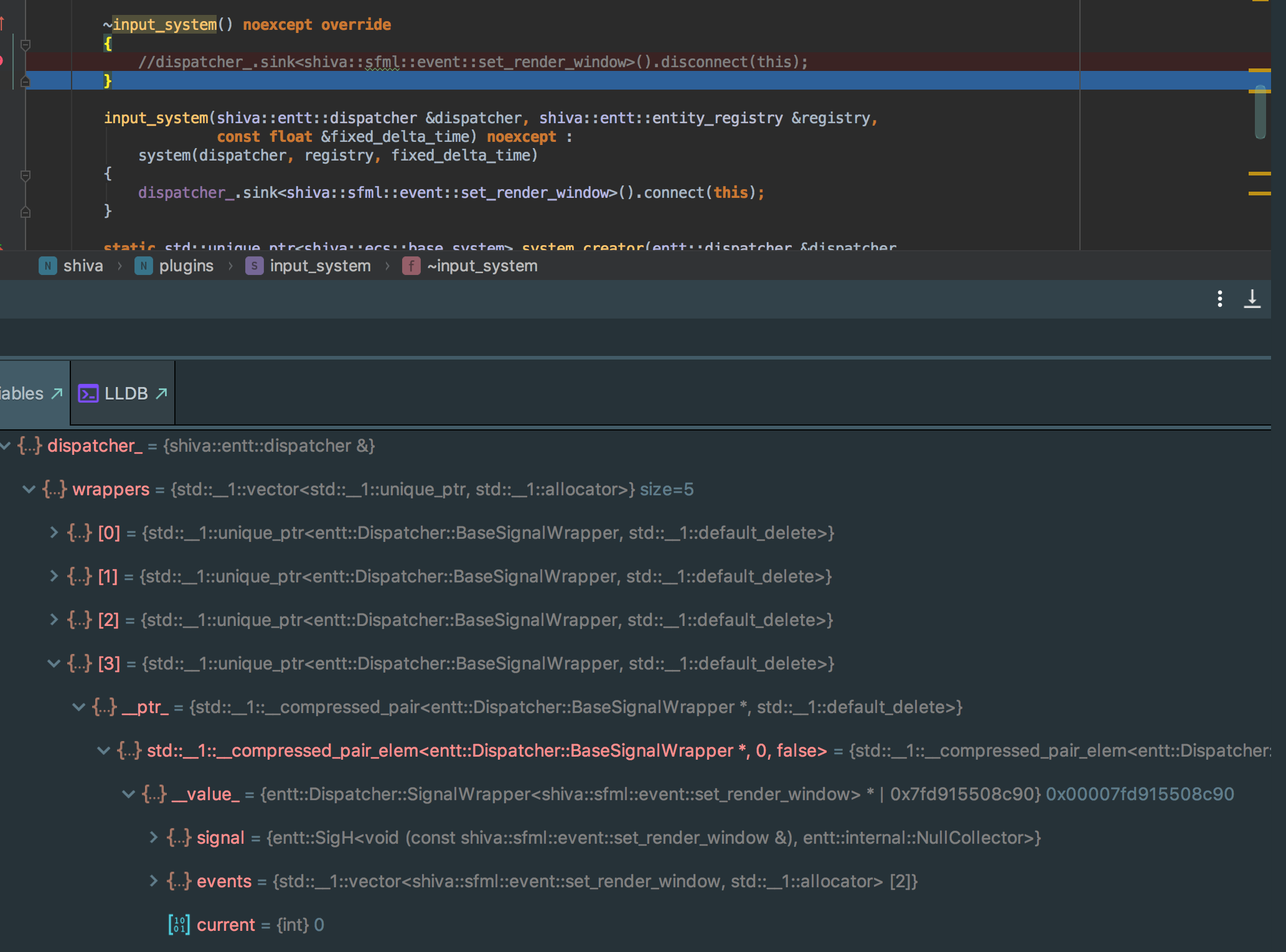Open plugins from the breadcrumb bar
The image size is (1286, 952).
point(185,266)
